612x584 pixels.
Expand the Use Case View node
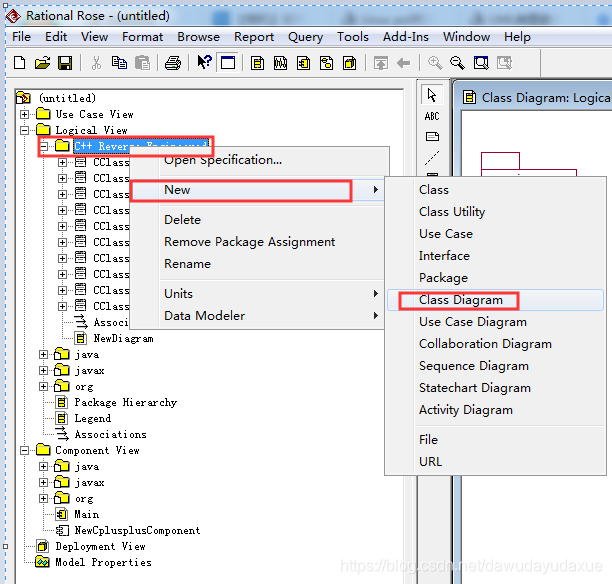[x=25, y=114]
